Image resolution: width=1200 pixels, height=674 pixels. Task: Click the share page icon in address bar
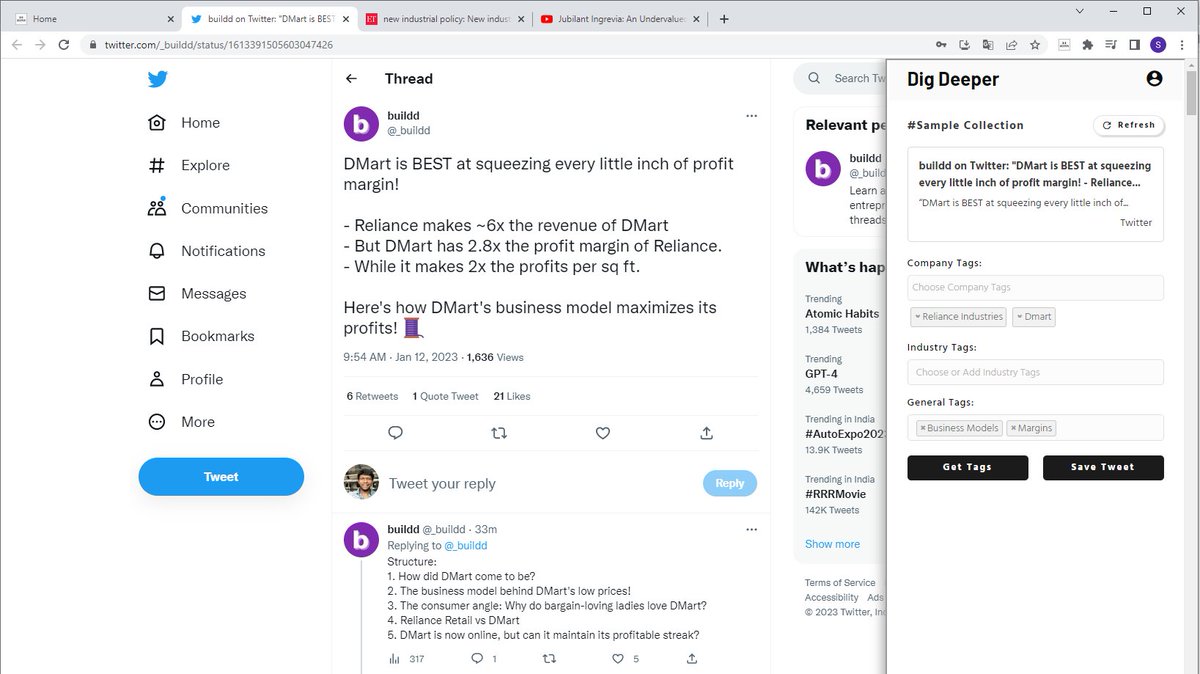[1011, 45]
